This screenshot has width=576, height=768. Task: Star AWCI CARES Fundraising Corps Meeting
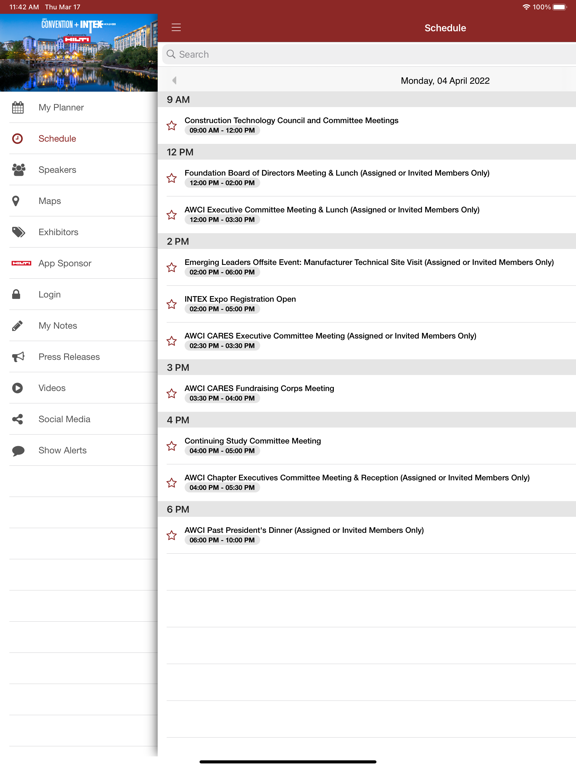click(x=171, y=393)
